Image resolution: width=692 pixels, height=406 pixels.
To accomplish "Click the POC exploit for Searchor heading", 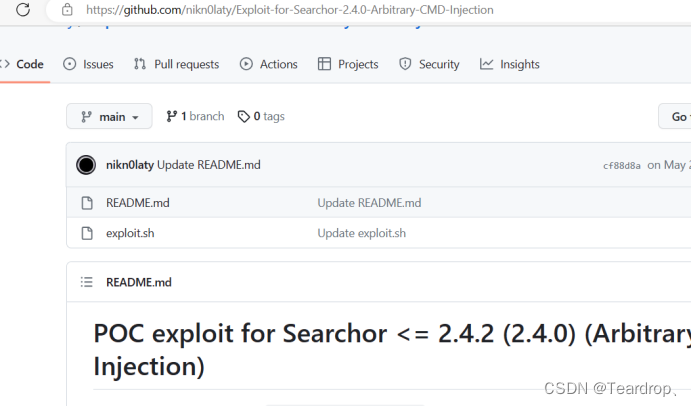I will point(392,350).
